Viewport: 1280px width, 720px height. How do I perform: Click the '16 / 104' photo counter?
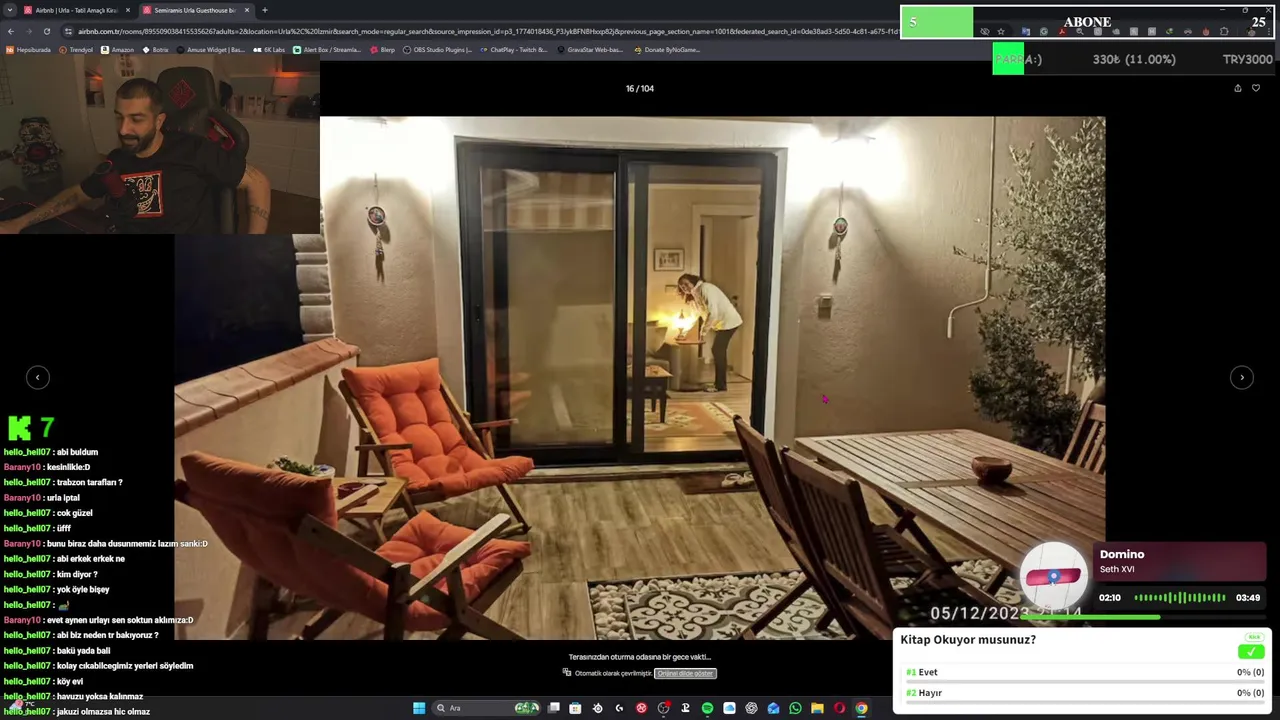(x=640, y=88)
